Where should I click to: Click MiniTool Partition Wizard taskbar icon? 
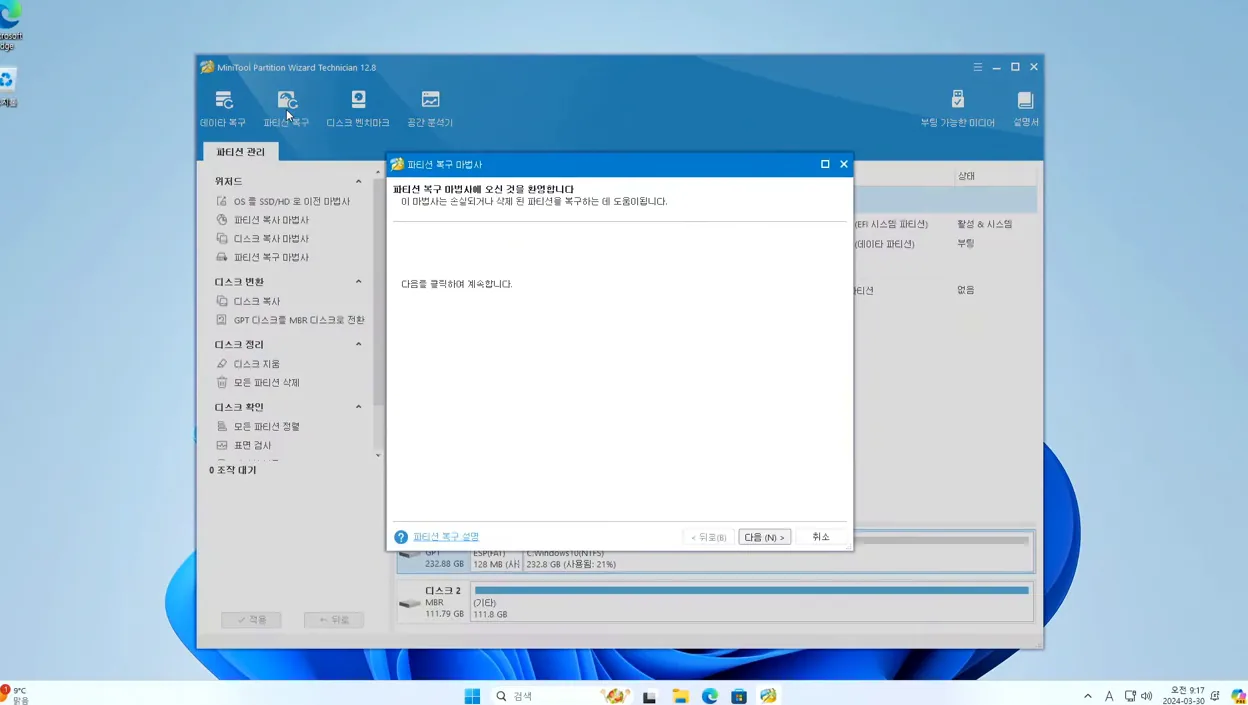pos(768,696)
